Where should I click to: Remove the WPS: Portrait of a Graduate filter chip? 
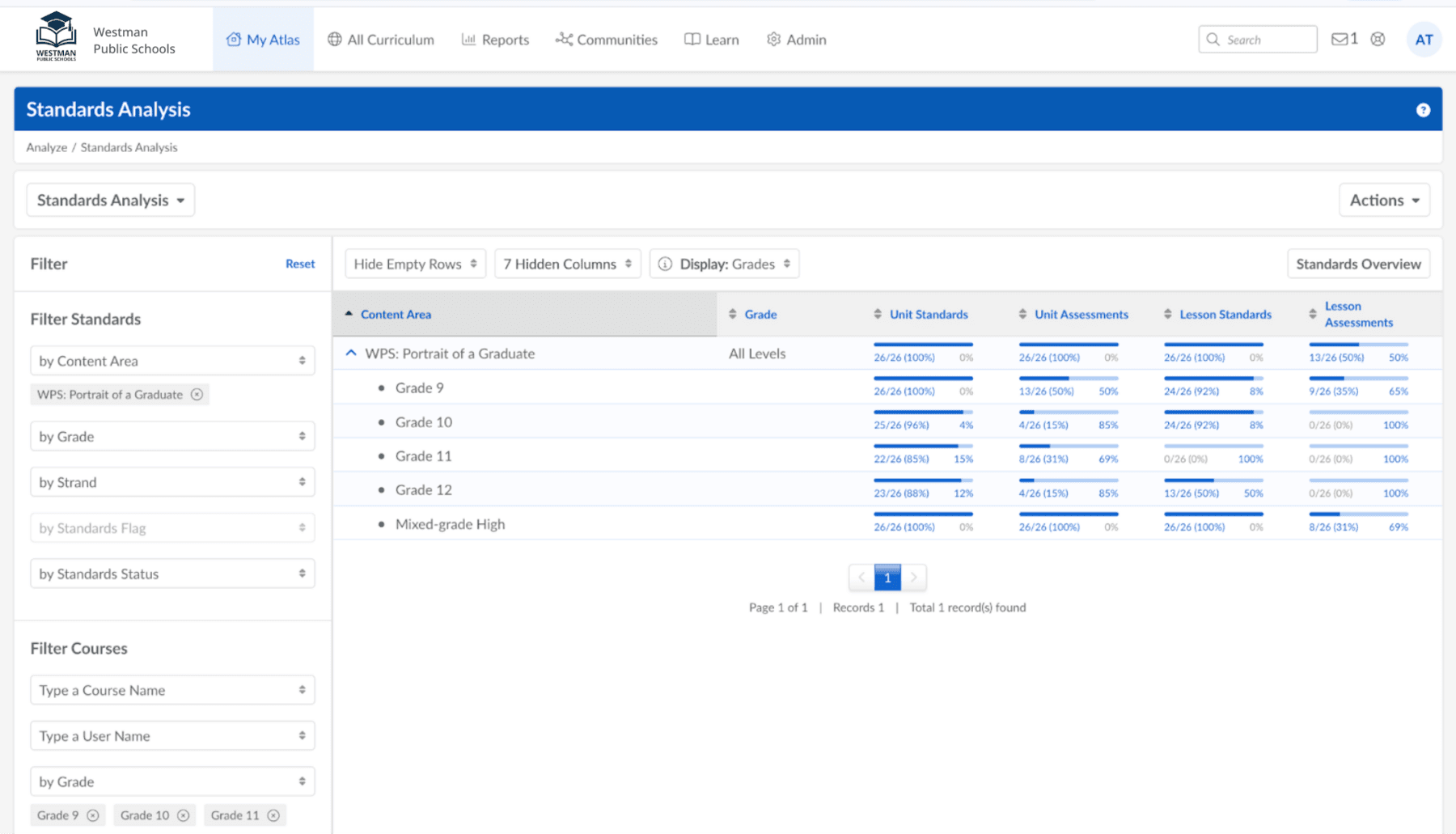coord(197,395)
